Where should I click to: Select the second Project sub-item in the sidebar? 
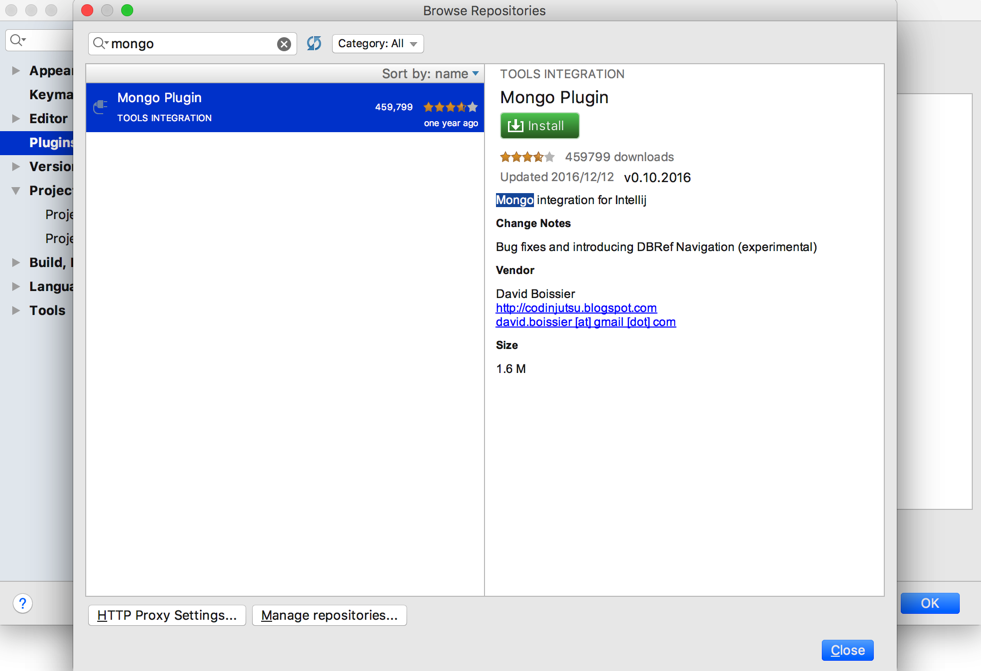tap(59, 238)
